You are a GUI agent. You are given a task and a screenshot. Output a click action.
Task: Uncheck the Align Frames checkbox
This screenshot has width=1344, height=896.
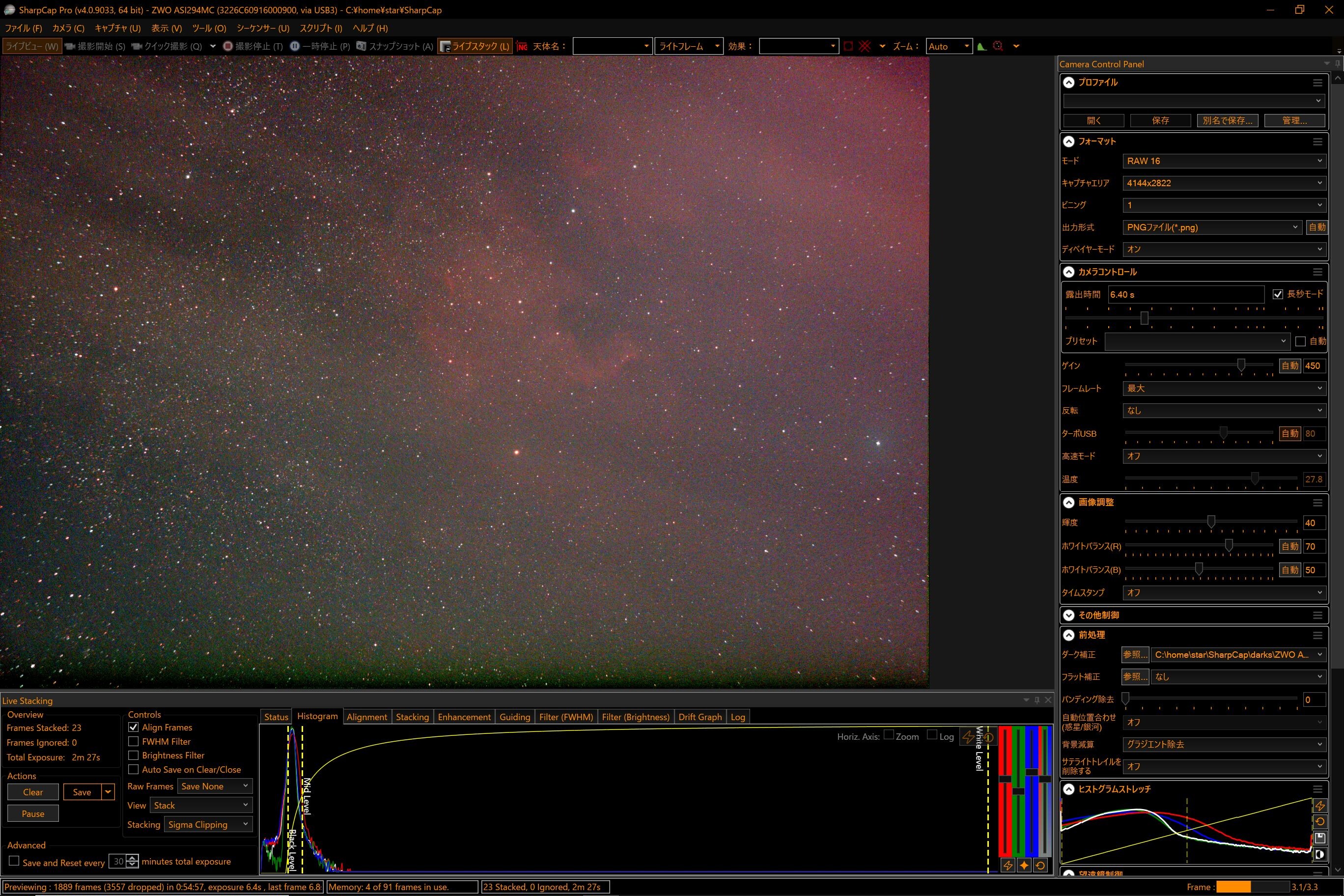tap(133, 727)
